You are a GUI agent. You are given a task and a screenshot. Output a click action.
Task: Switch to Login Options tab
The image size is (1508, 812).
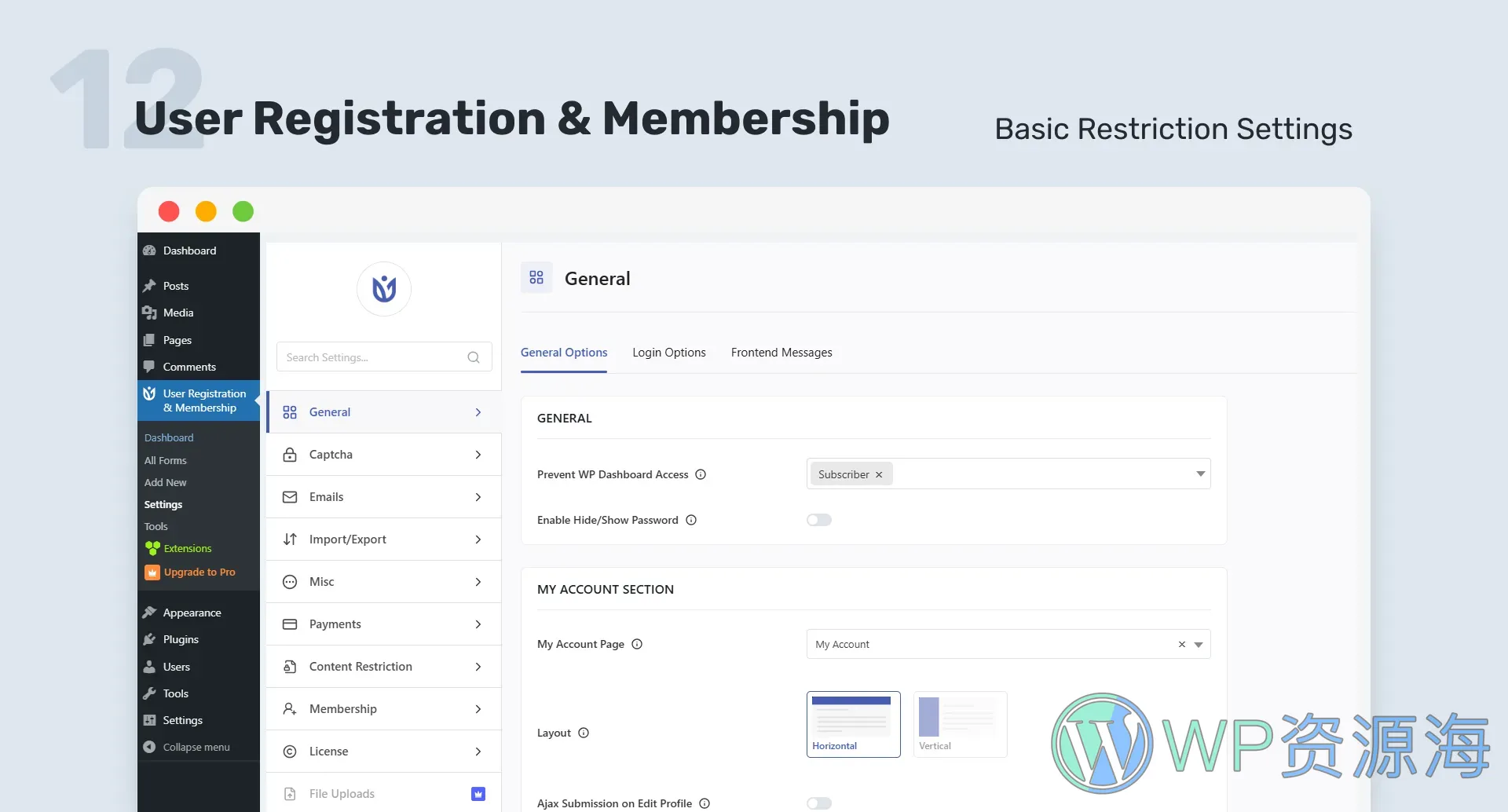[669, 353]
